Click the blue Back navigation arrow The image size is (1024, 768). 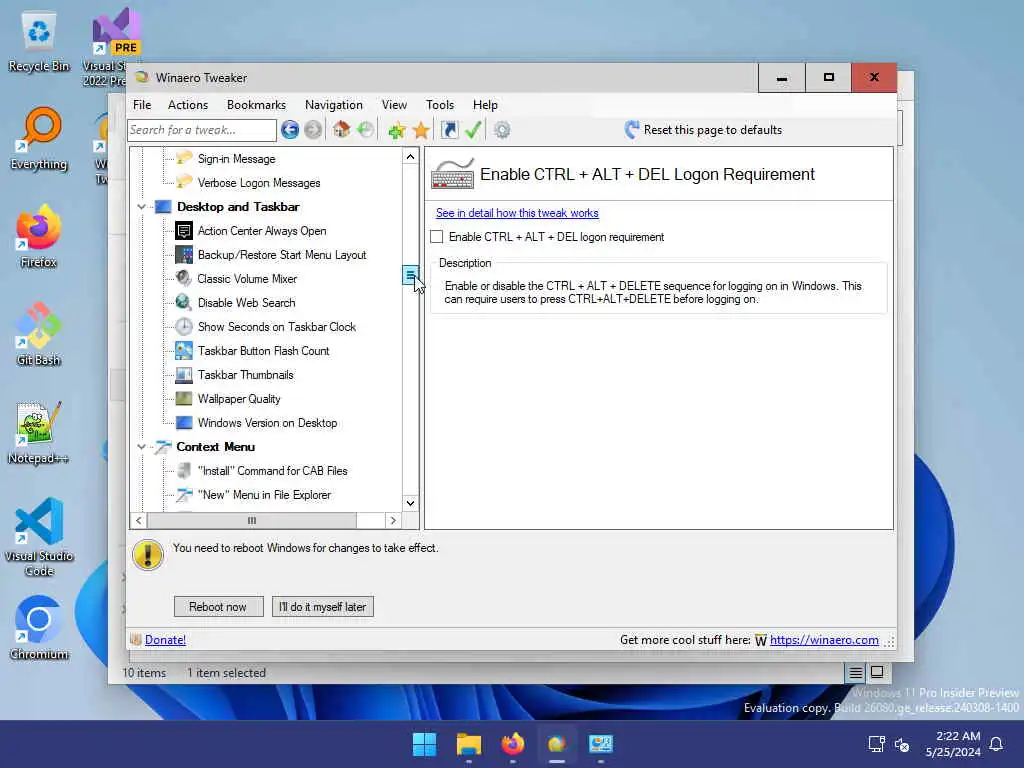[290, 130]
